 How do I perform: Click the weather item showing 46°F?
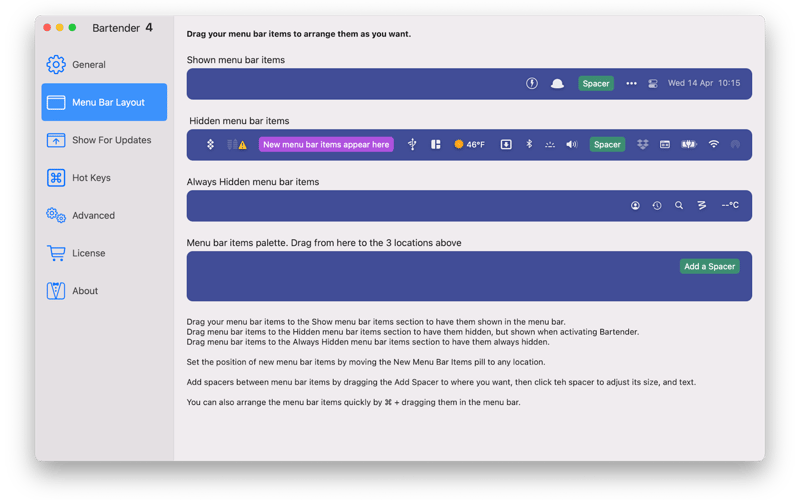point(469,144)
